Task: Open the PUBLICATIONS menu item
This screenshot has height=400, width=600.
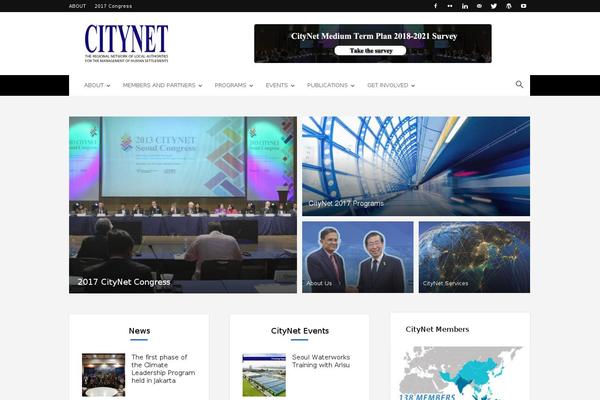Action: click(x=327, y=85)
